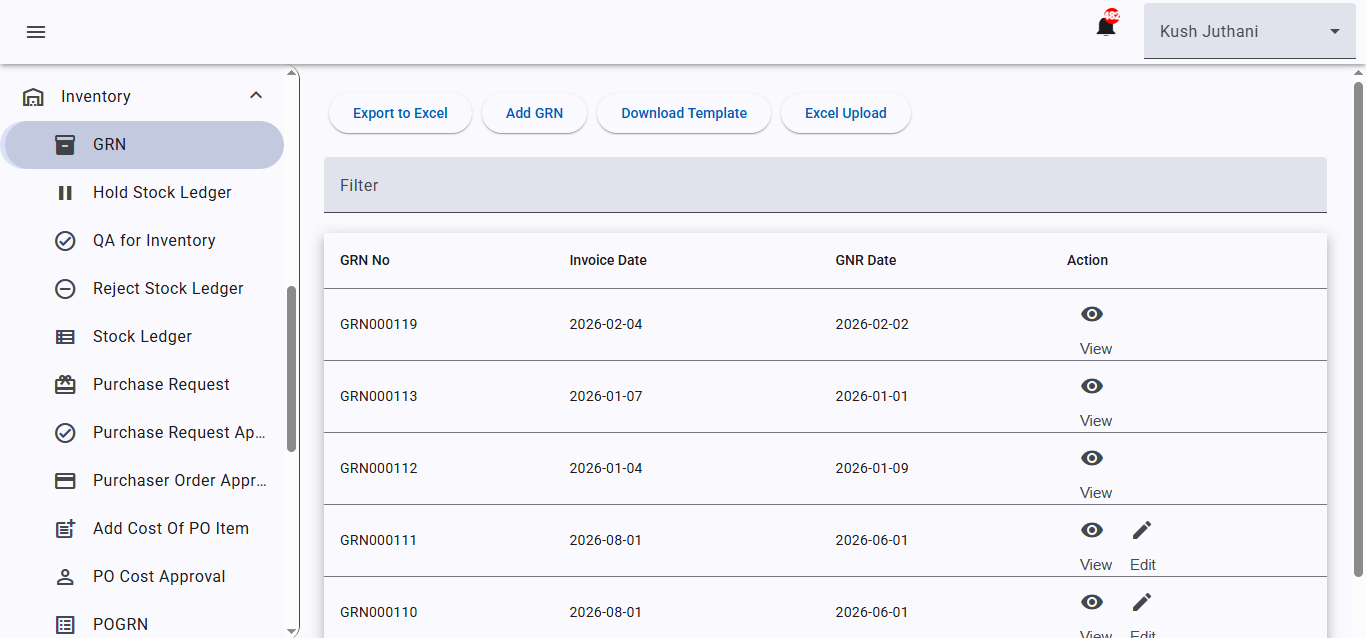
Task: Click the Export to Excel button
Action: (x=400, y=113)
